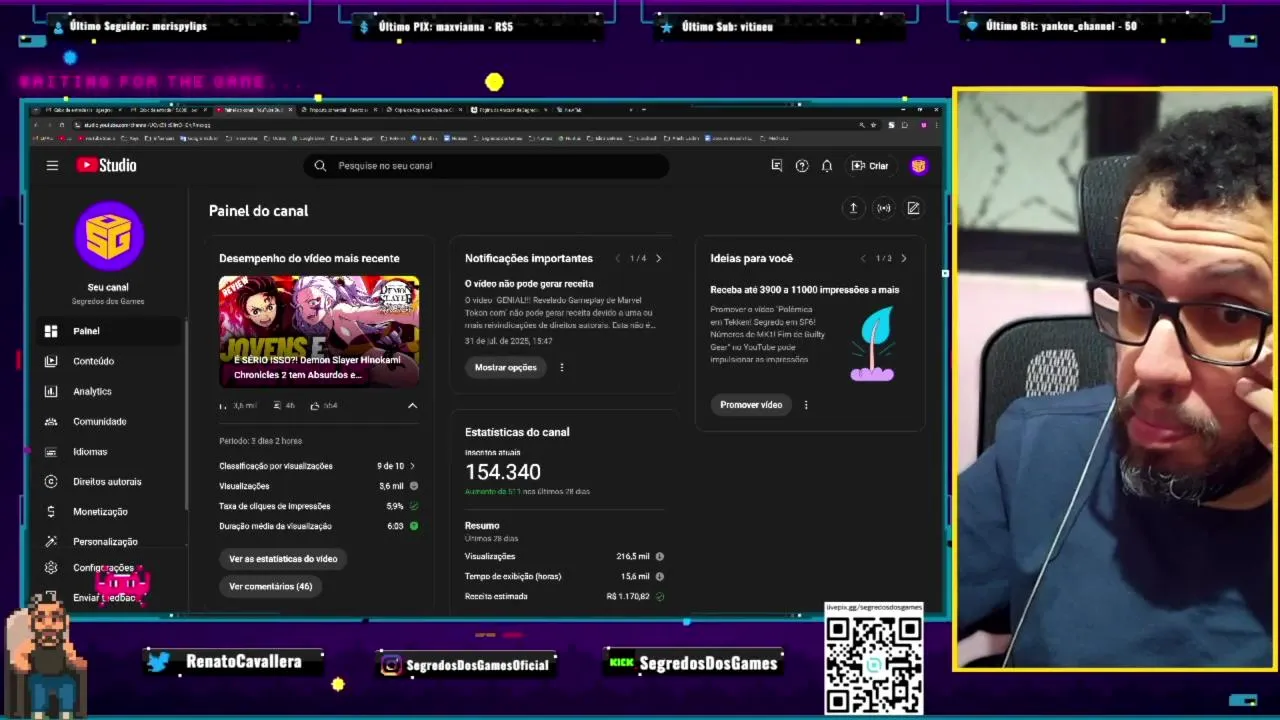Open the notifications bell
The image size is (1280, 720).
827,166
